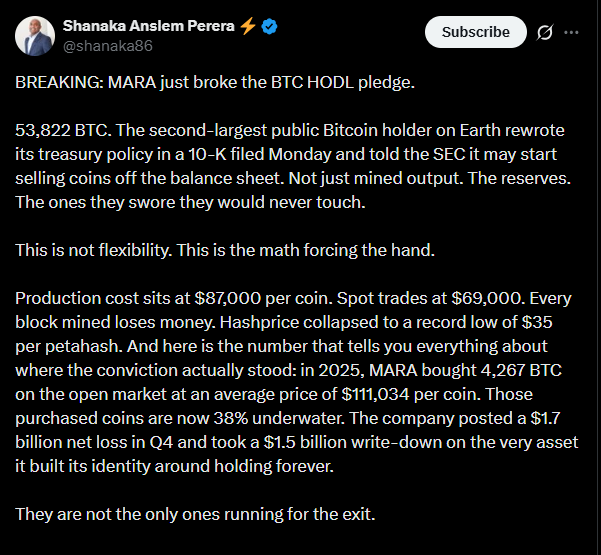The image size is (601, 555).
Task: Click the Shanaka Anslem Perera display name
Action: [x=147, y=26]
